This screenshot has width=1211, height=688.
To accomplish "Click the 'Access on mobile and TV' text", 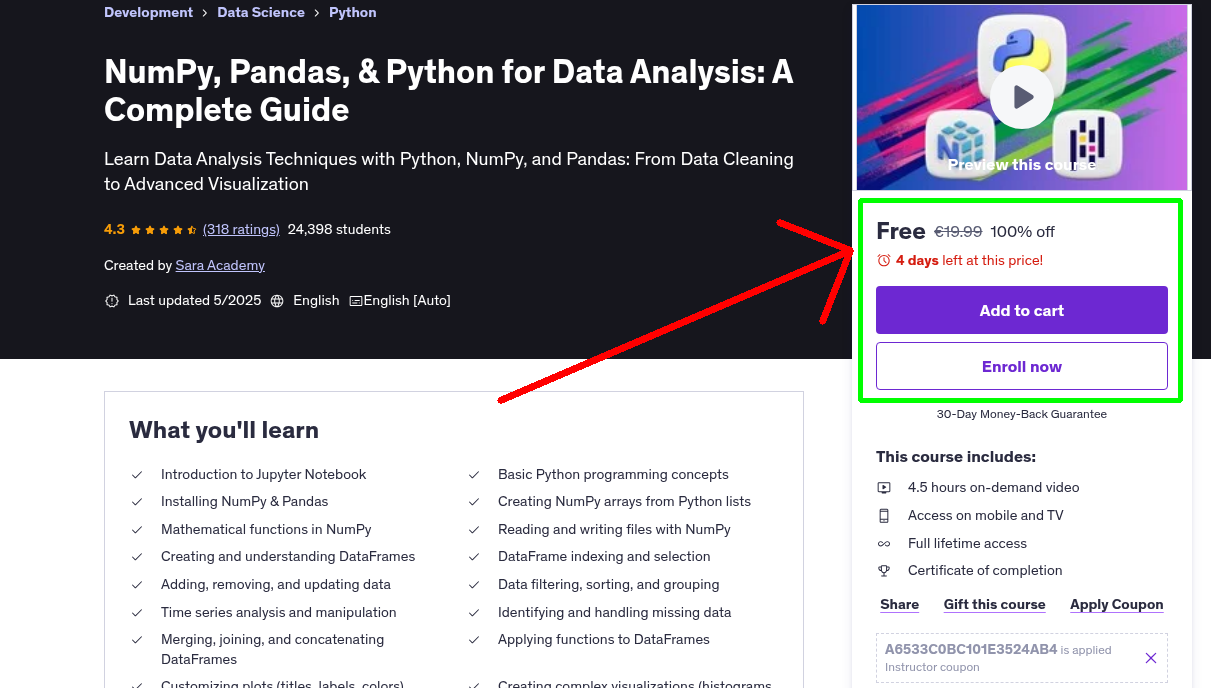I will click(x=986, y=515).
